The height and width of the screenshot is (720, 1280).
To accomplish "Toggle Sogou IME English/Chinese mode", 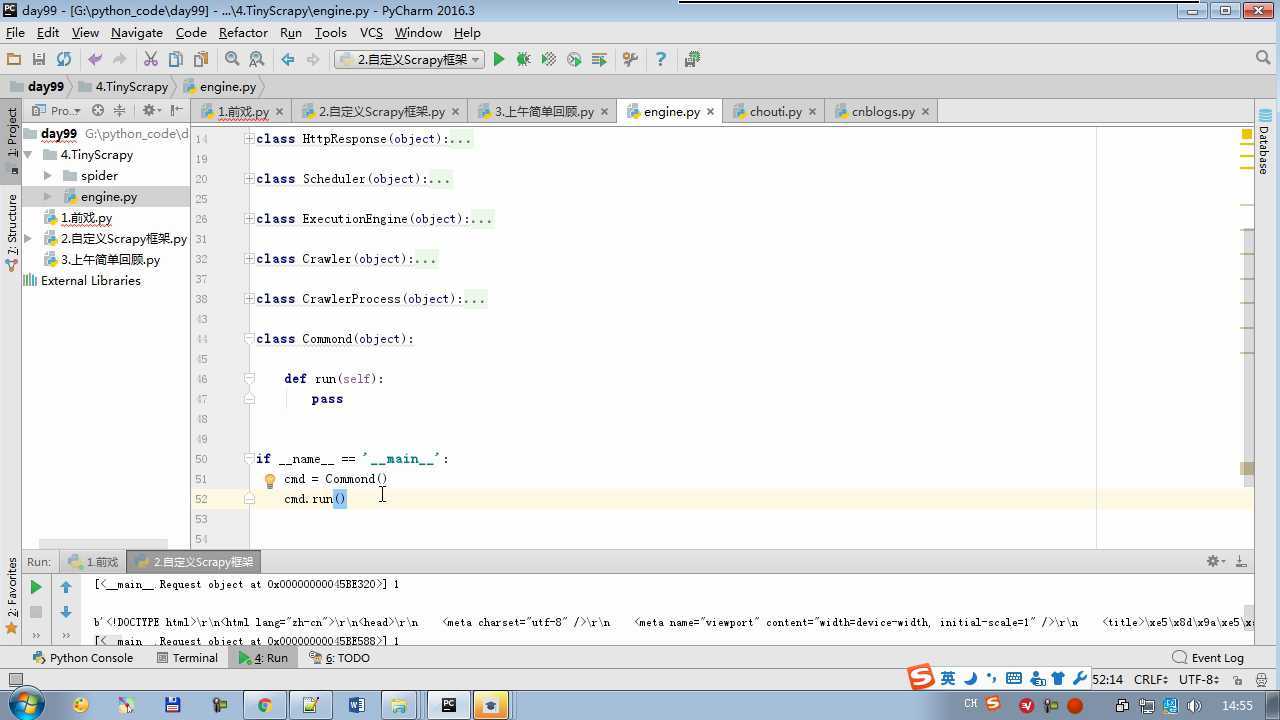I will click(x=947, y=678).
